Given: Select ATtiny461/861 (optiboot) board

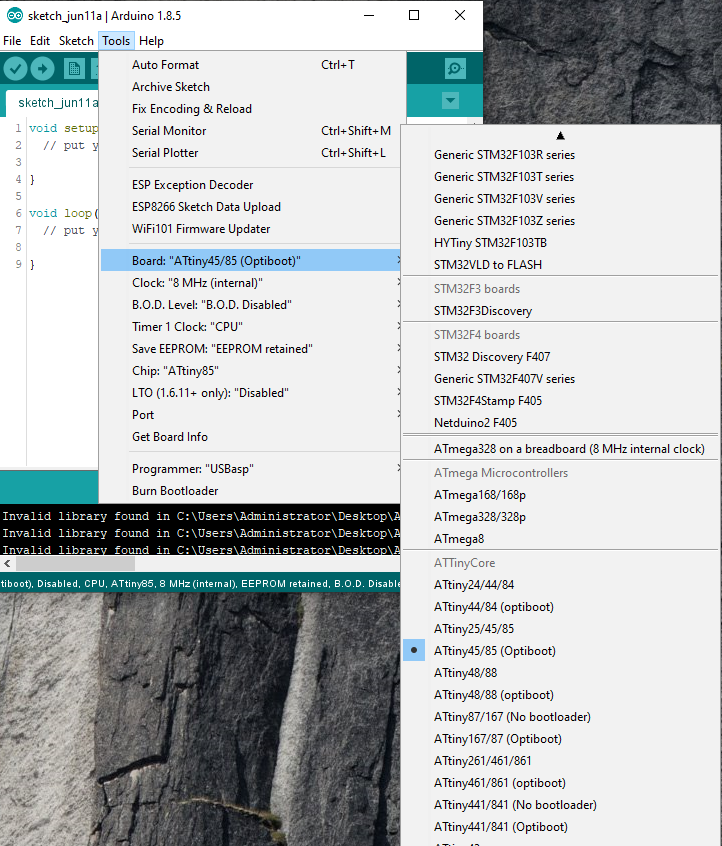Looking at the screenshot, I should [x=561, y=783].
